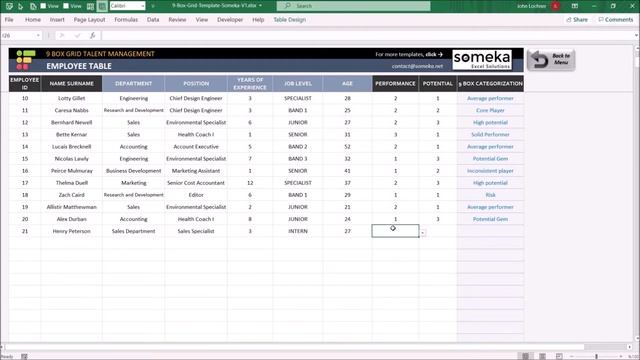Click the highlighted table icon in title bar

click(102, 6)
